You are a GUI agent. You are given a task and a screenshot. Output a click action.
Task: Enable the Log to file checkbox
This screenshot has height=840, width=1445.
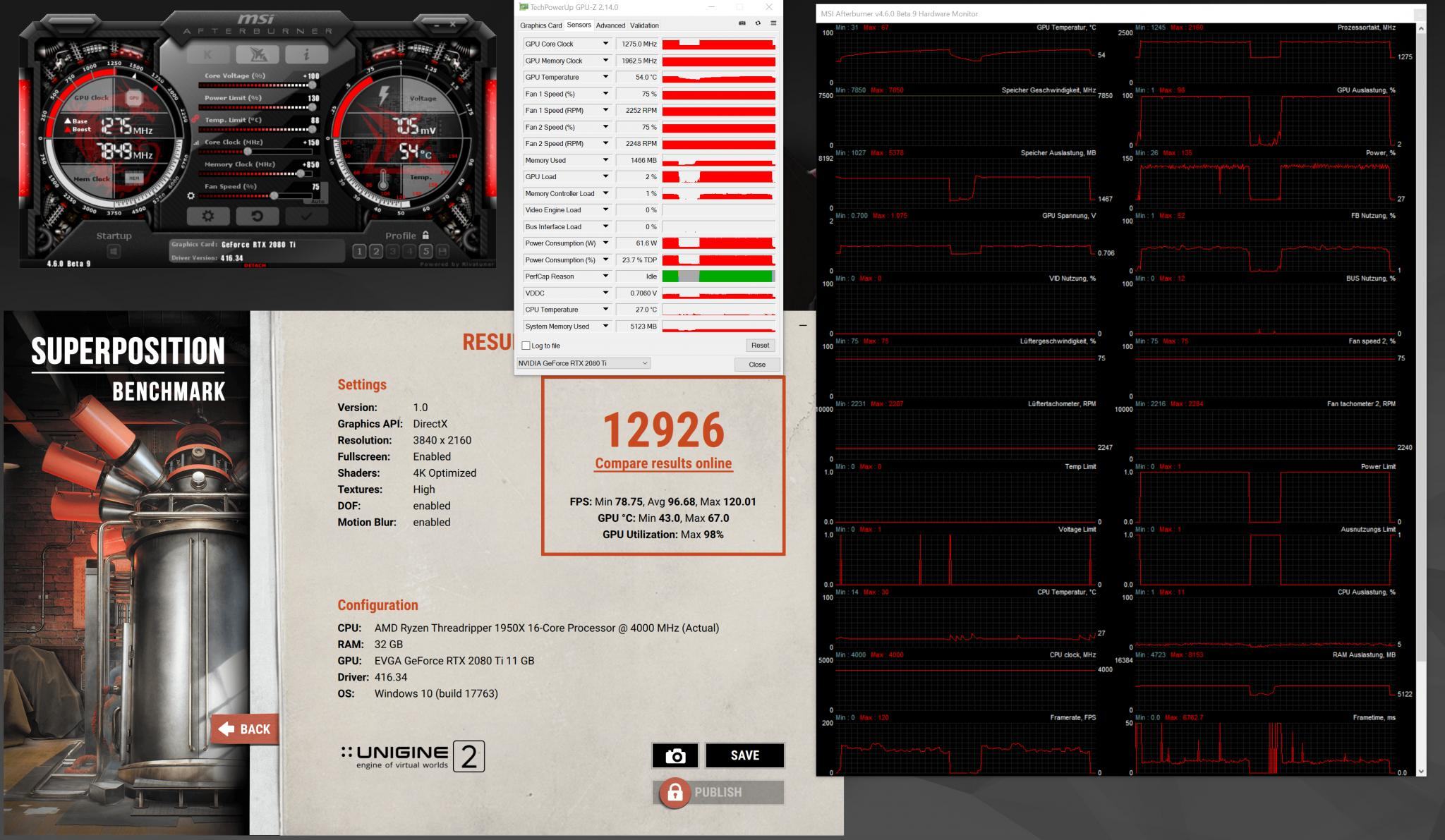[526, 346]
